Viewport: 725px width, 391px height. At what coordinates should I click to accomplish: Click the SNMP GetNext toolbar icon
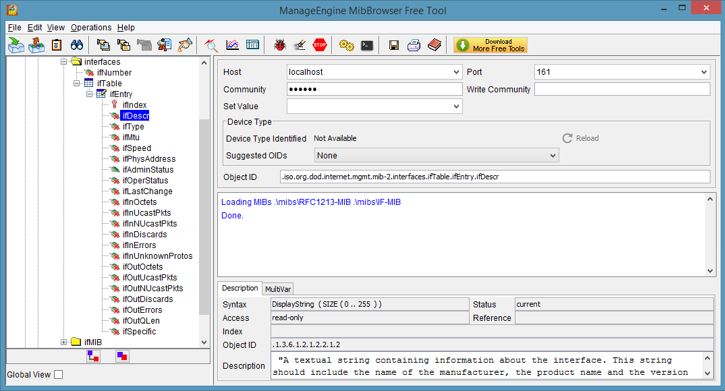tap(123, 45)
